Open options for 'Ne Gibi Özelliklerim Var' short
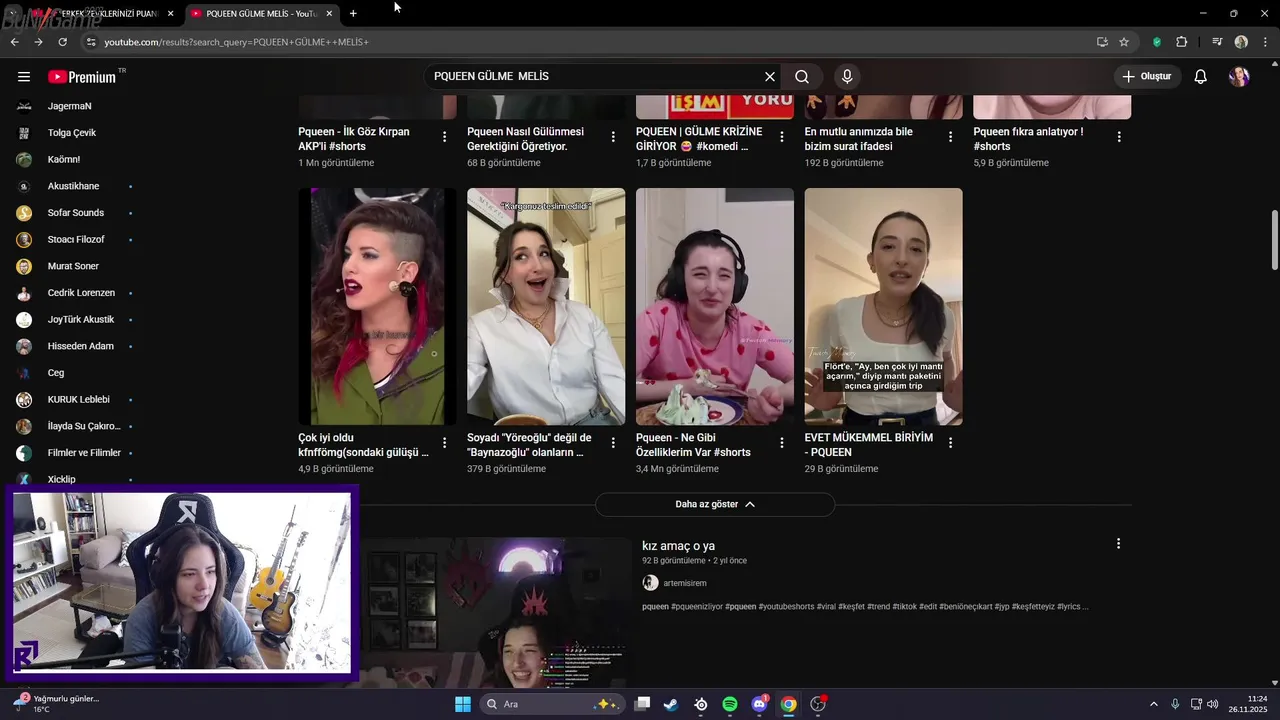This screenshot has height=720, width=1280. (782, 443)
